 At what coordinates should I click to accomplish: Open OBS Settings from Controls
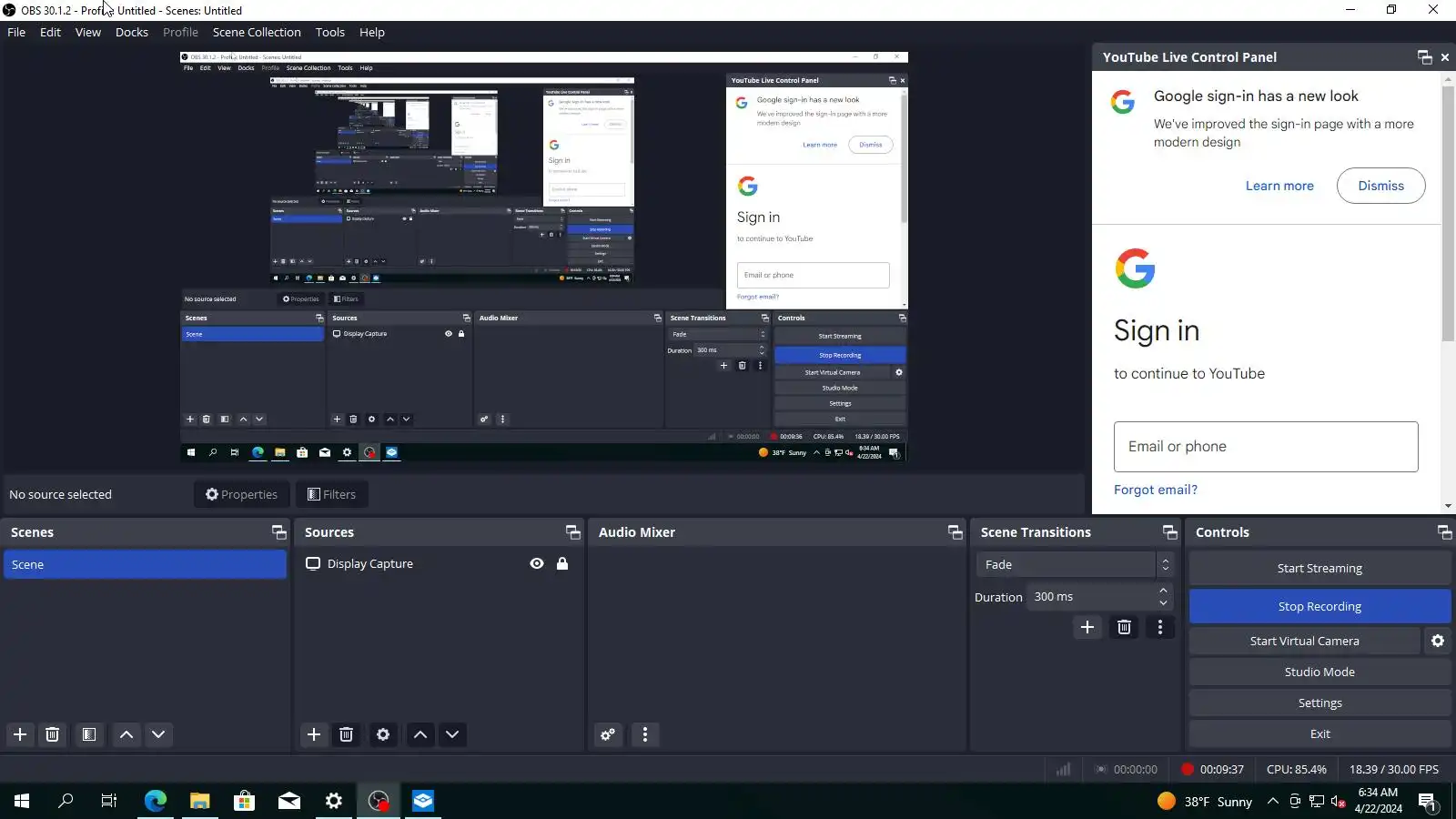(x=1319, y=703)
